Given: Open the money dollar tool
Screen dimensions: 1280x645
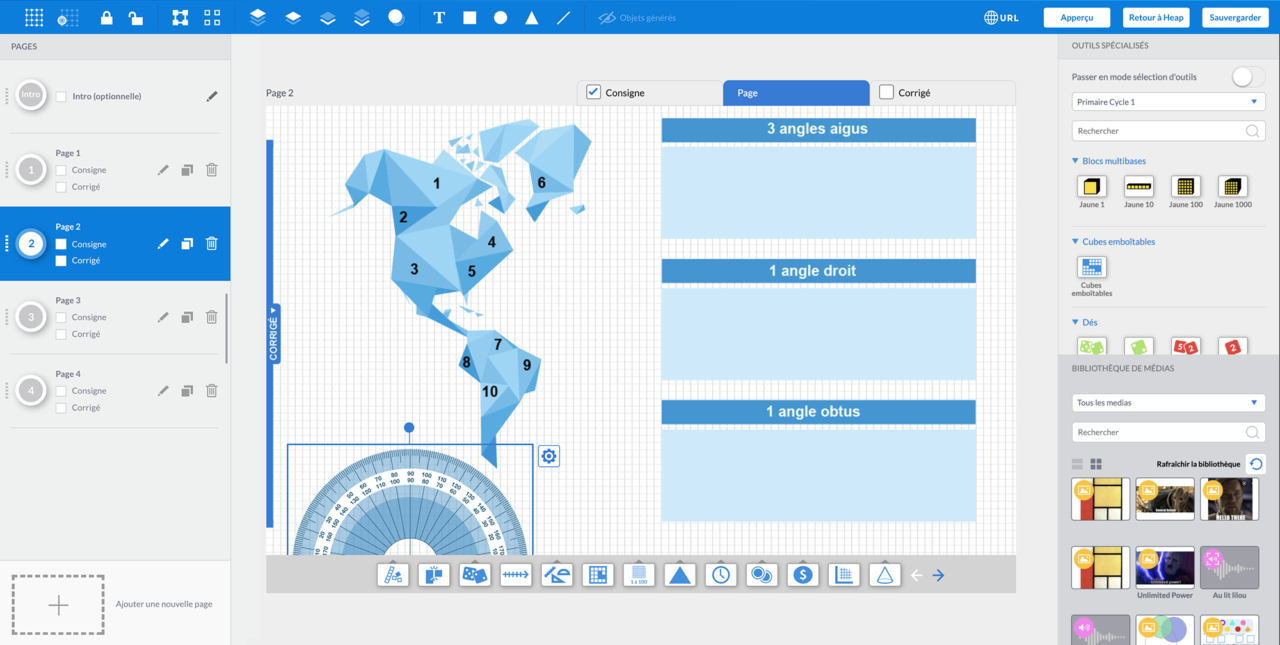Looking at the screenshot, I should (802, 575).
